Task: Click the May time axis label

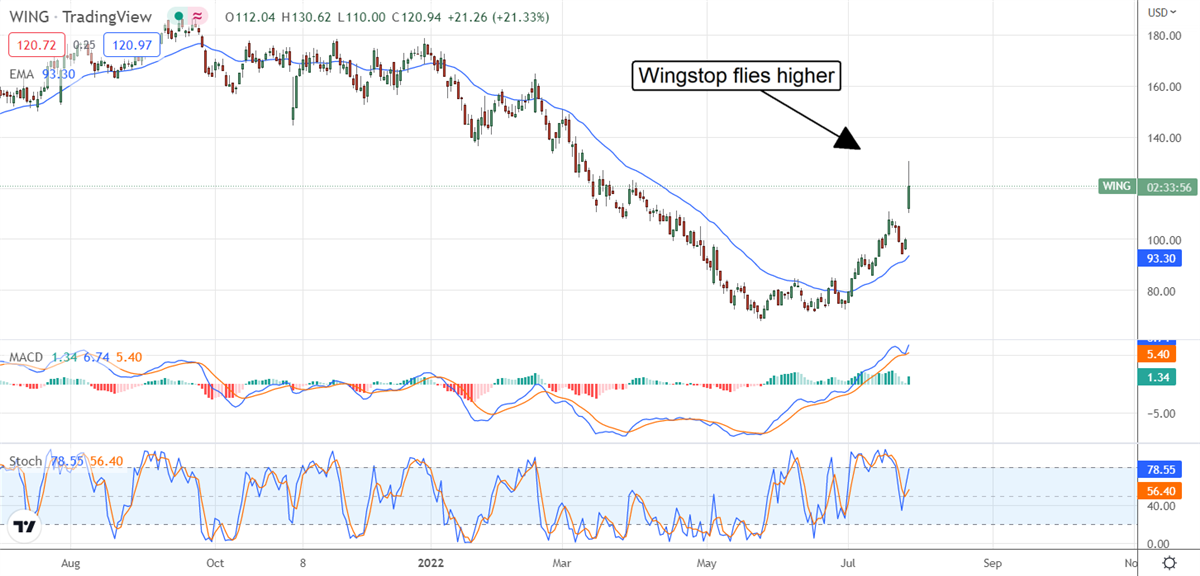Action: pyautogui.click(x=708, y=564)
